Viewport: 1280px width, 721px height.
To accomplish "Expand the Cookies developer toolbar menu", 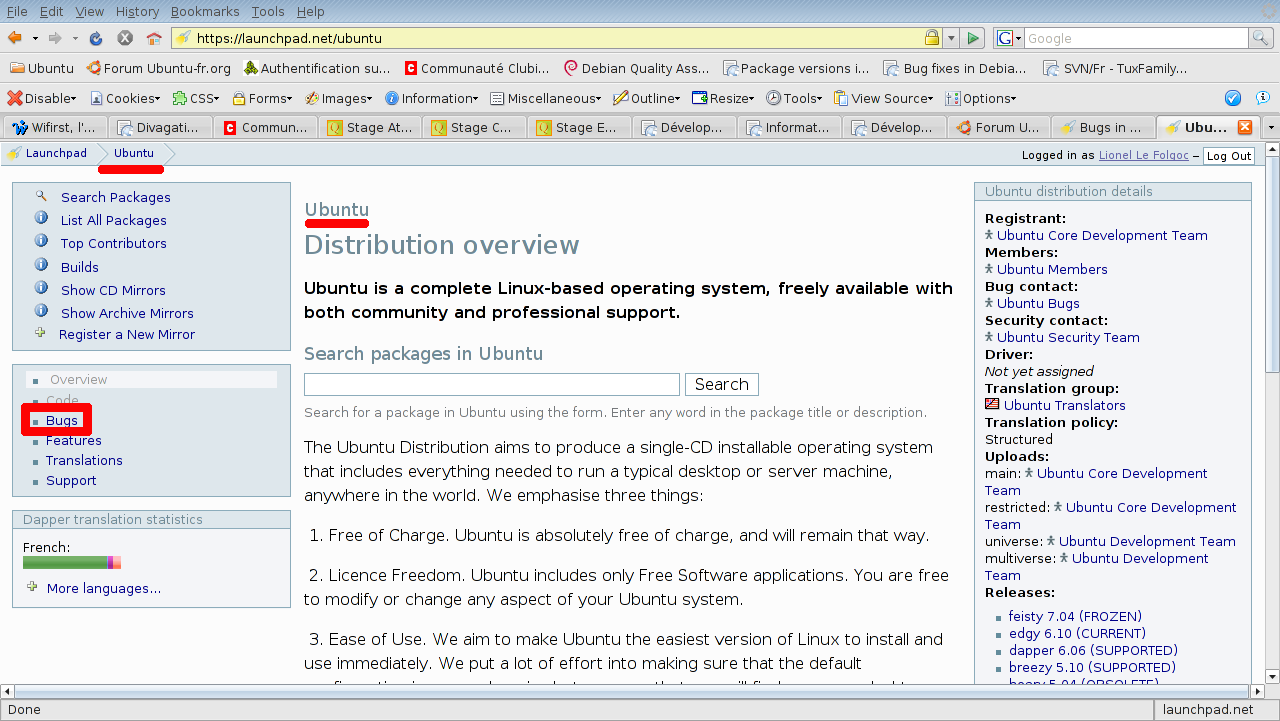I will [126, 98].
